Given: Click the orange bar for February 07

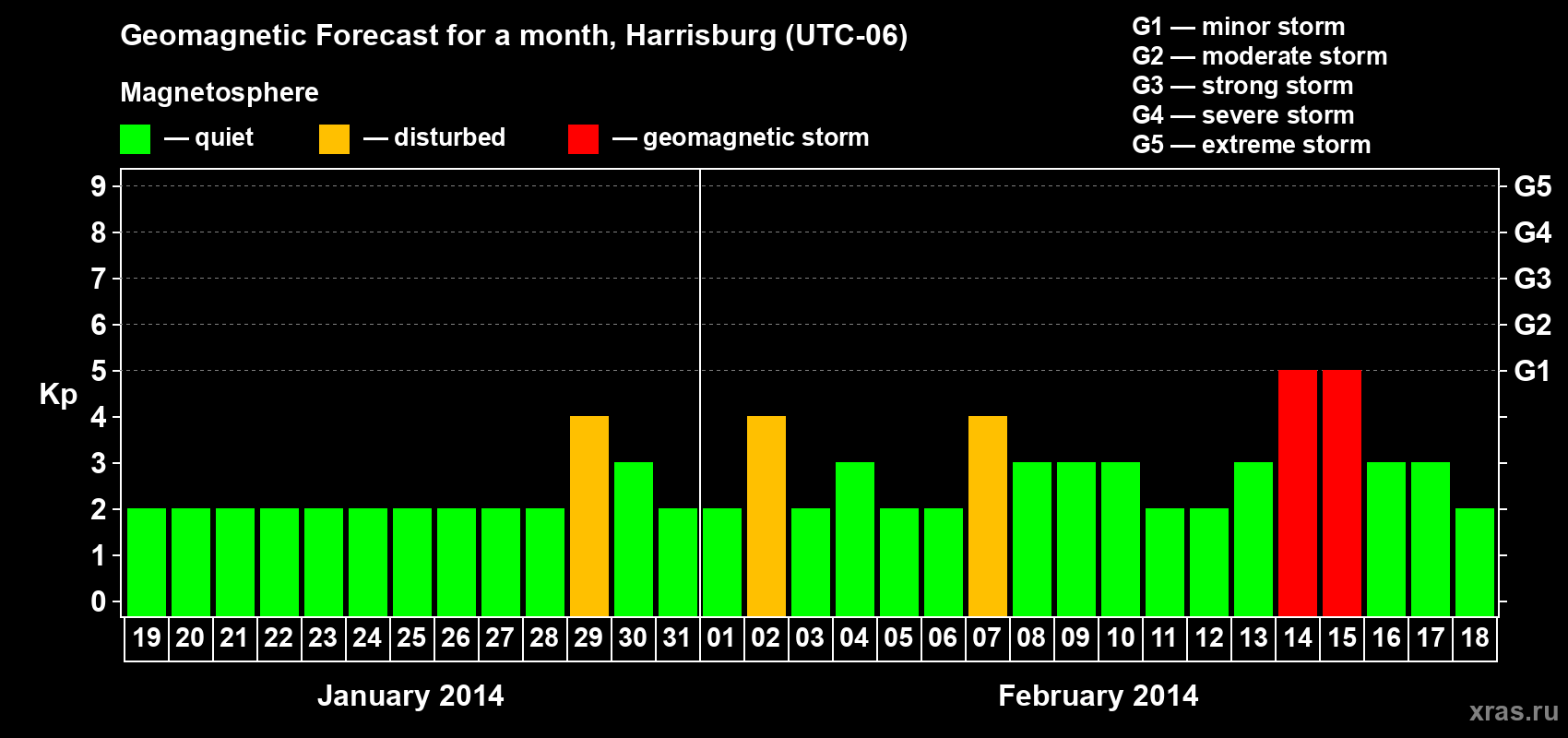Looking at the screenshot, I should tap(988, 516).
